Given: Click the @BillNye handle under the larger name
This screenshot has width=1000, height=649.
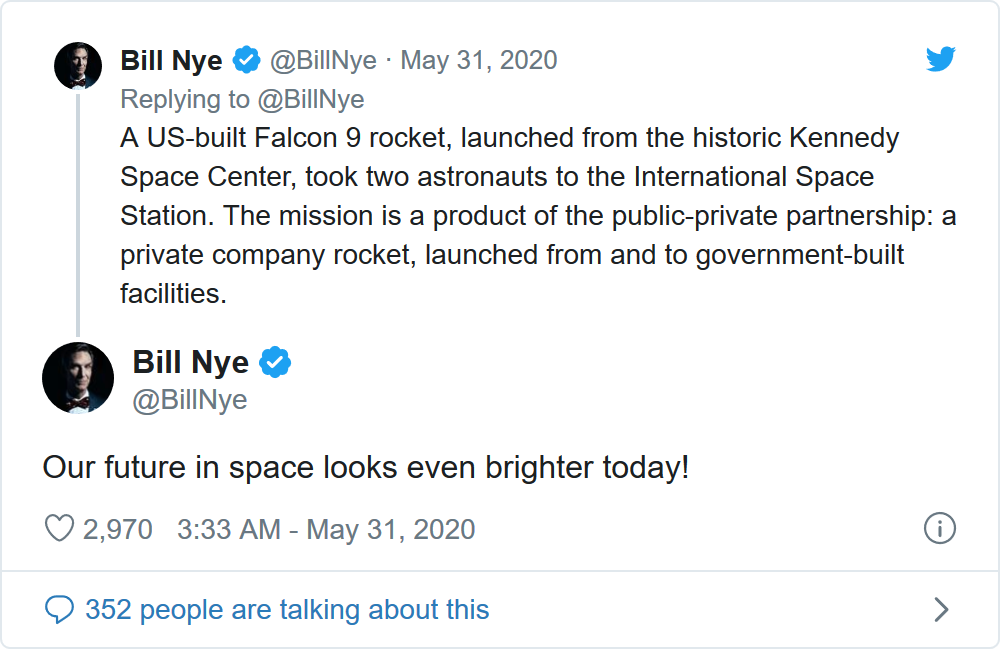Looking at the screenshot, I should 190,399.
